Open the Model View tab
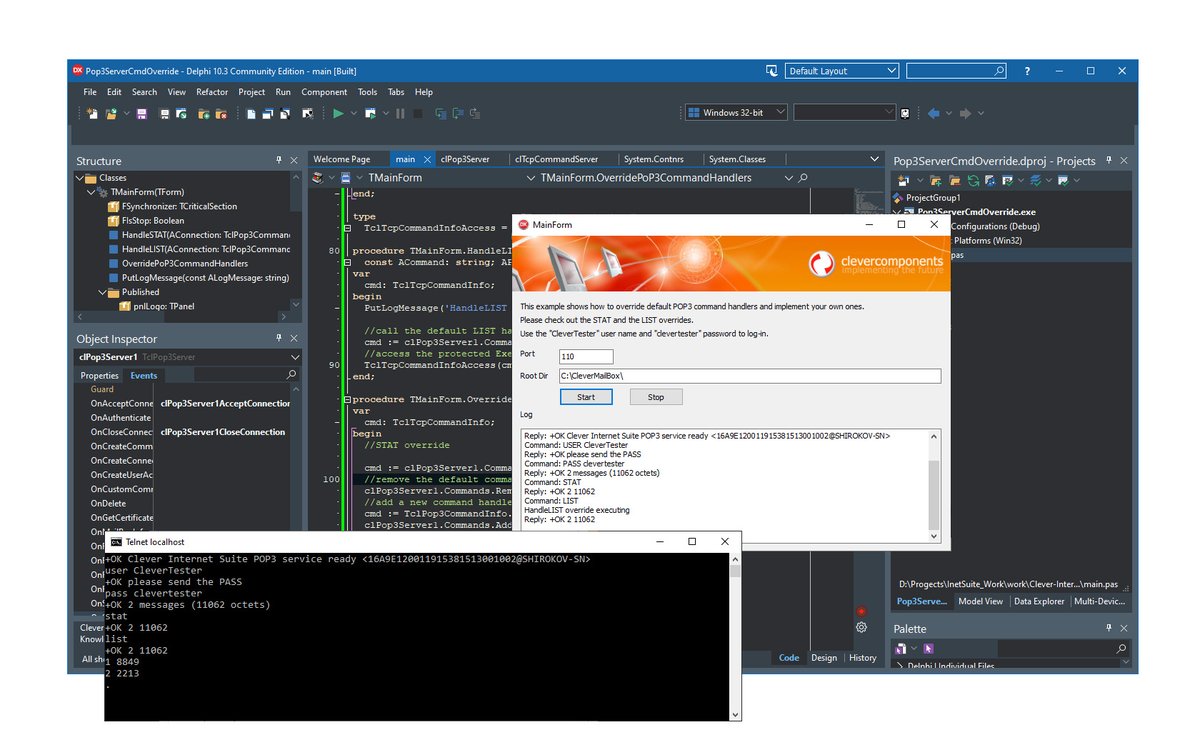This screenshot has width=1200, height=750. pyautogui.click(x=980, y=601)
